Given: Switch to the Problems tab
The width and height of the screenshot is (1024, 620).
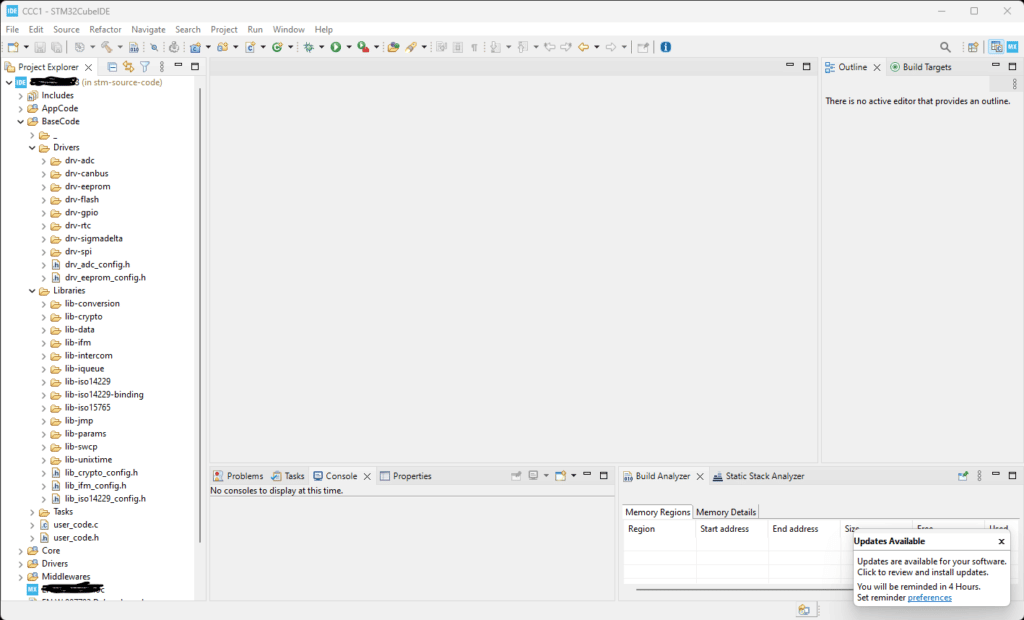Looking at the screenshot, I should tap(238, 476).
